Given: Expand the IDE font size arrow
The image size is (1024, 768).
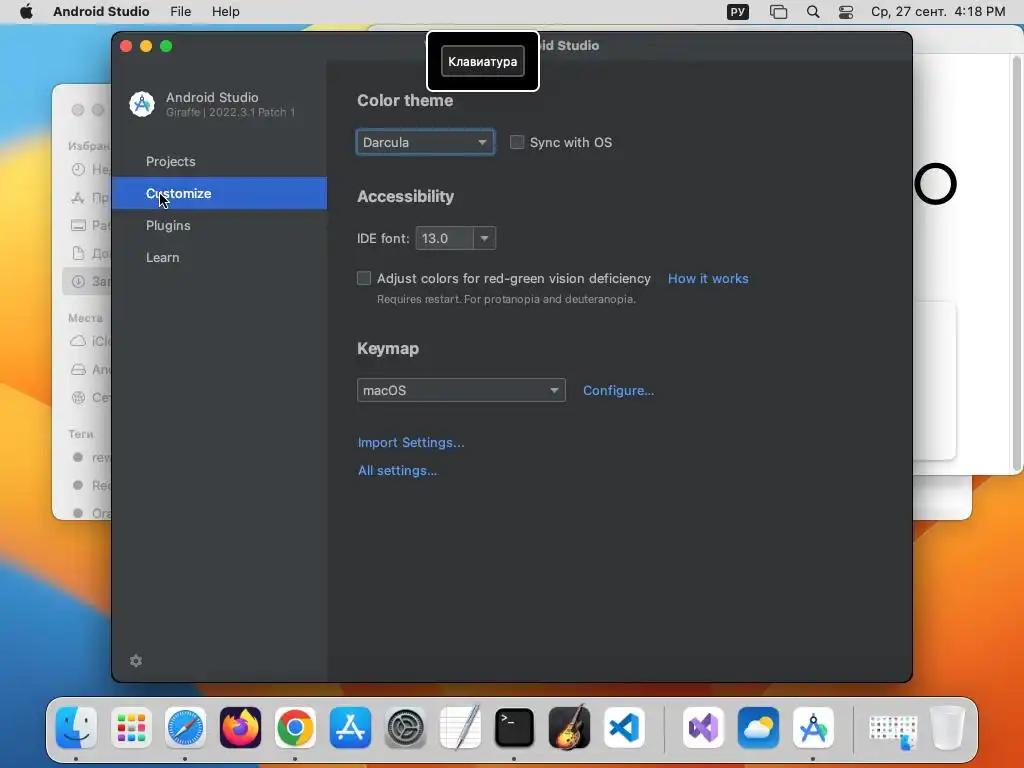Looking at the screenshot, I should click(x=484, y=238).
